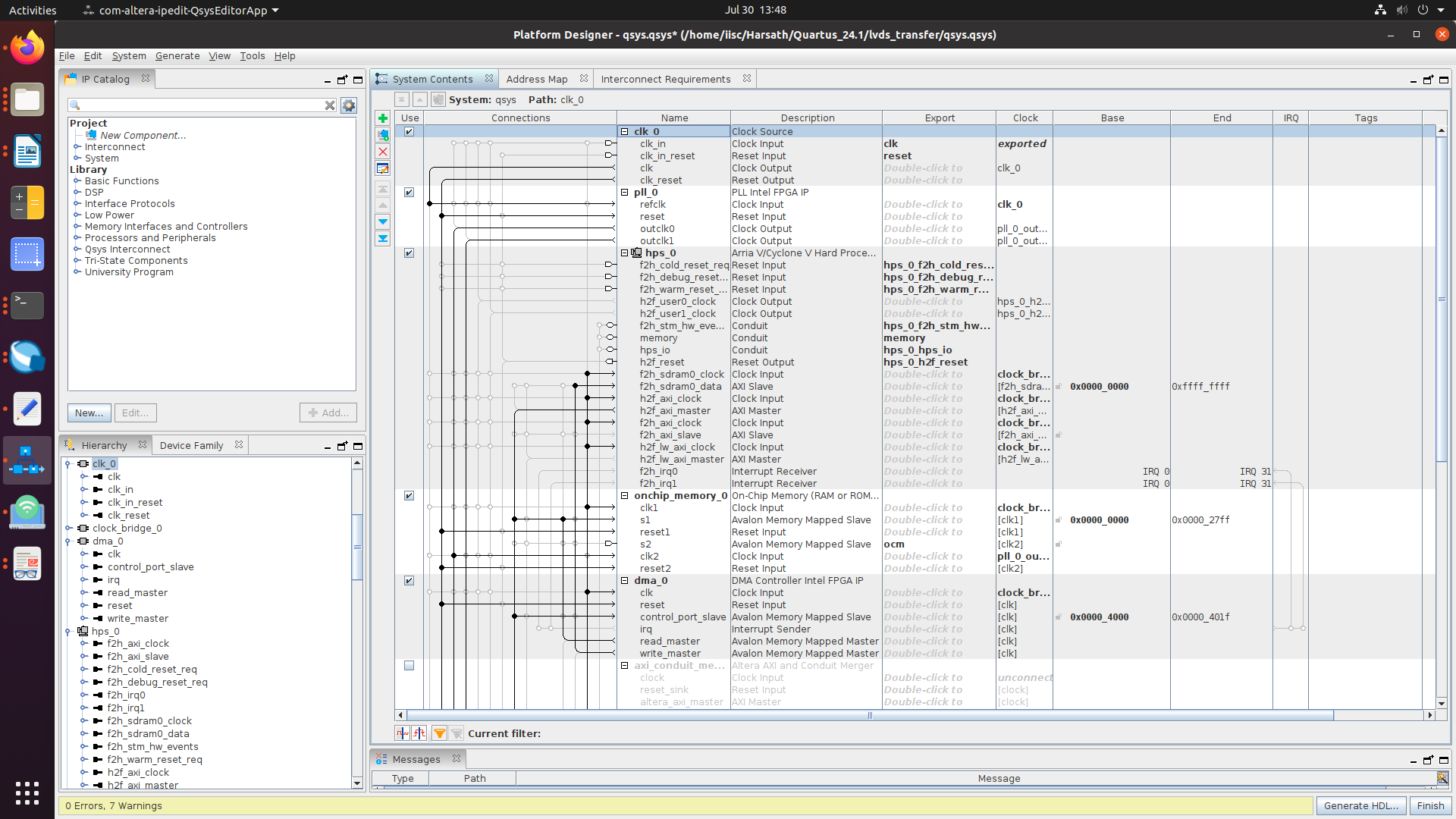Click the edit parameters icon with pencil
The image size is (1456, 819).
383,168
